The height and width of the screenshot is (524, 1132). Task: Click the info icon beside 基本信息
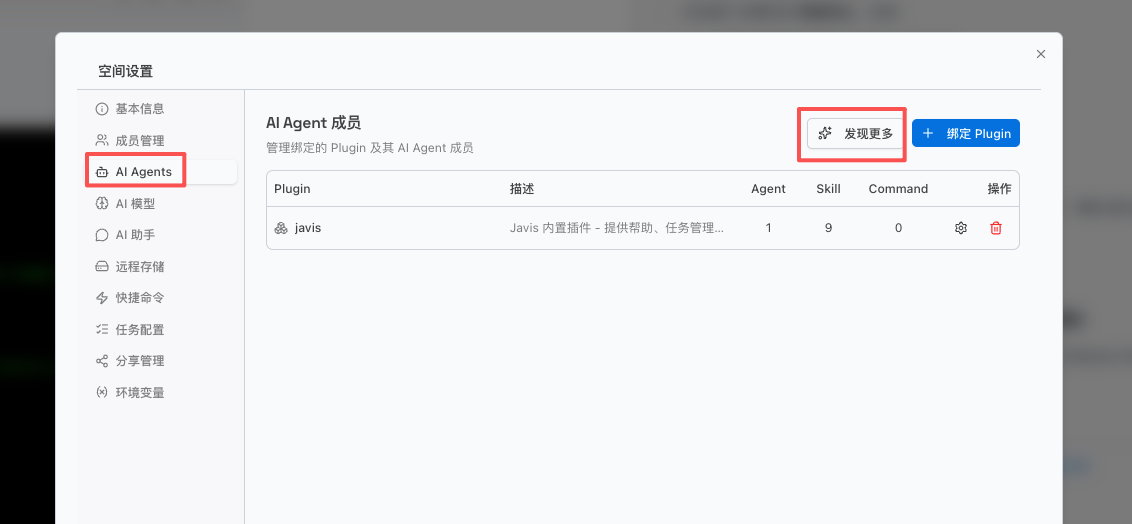click(101, 109)
